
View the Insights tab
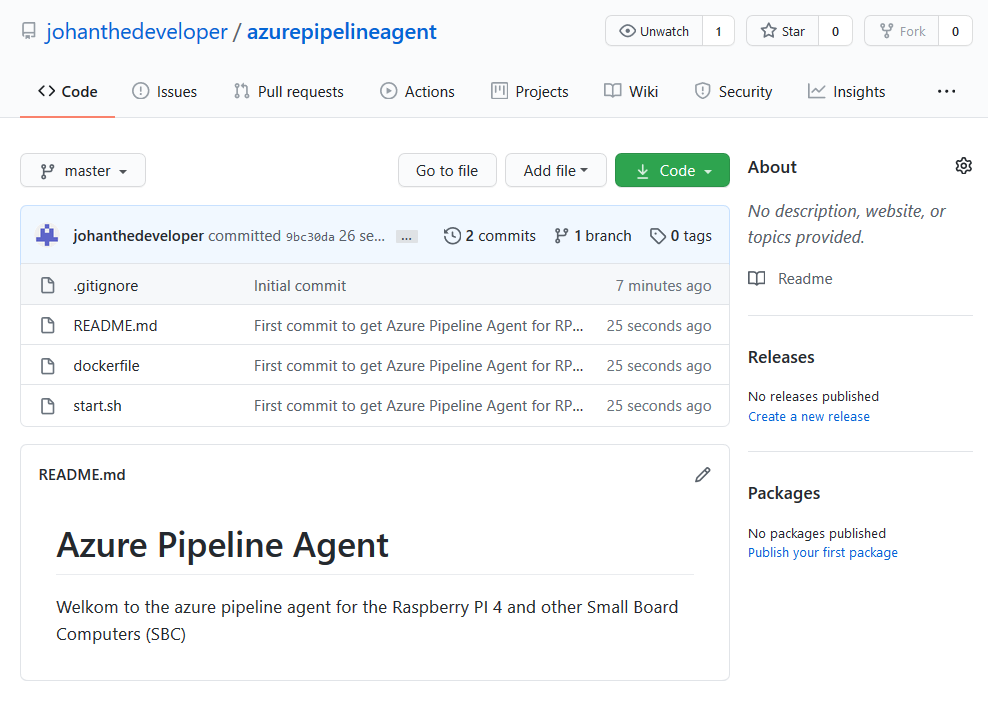click(x=846, y=91)
